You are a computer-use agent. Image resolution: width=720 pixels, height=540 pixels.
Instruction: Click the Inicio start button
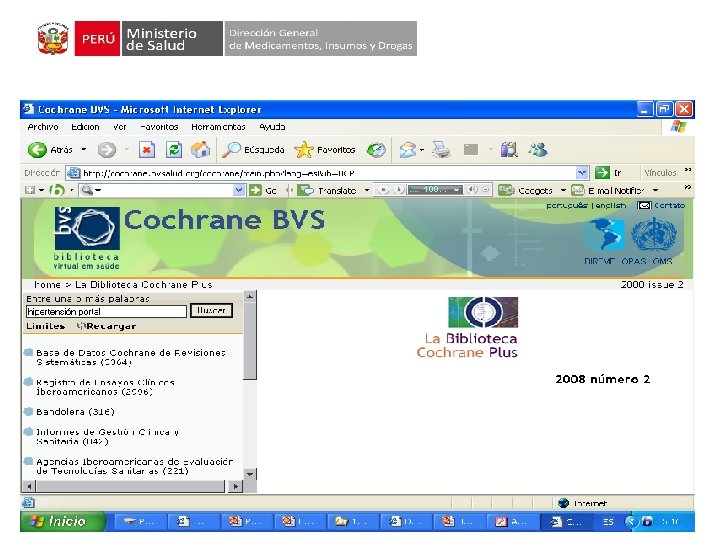pyautogui.click(x=62, y=521)
